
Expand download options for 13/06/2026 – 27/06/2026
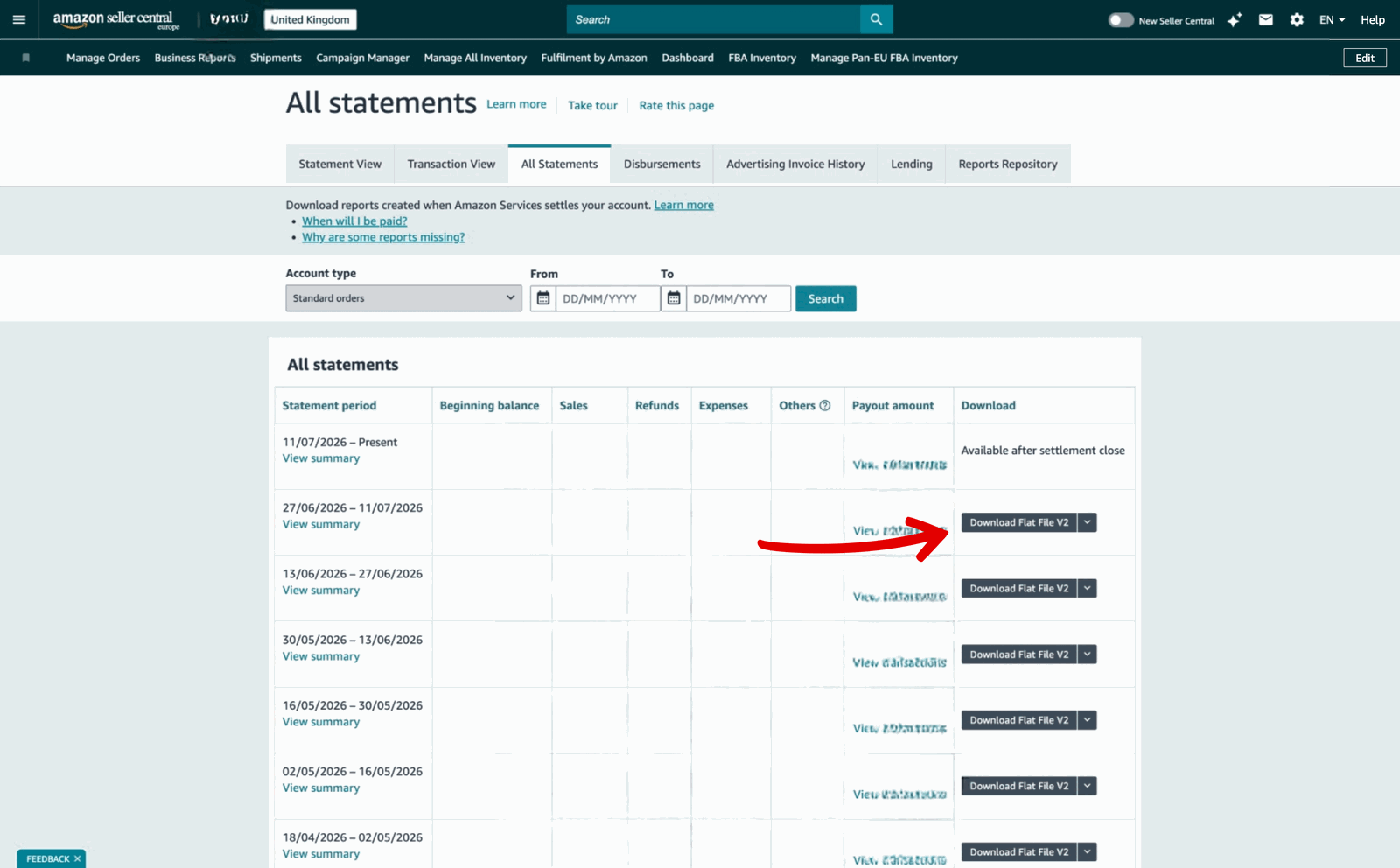pos(1088,588)
